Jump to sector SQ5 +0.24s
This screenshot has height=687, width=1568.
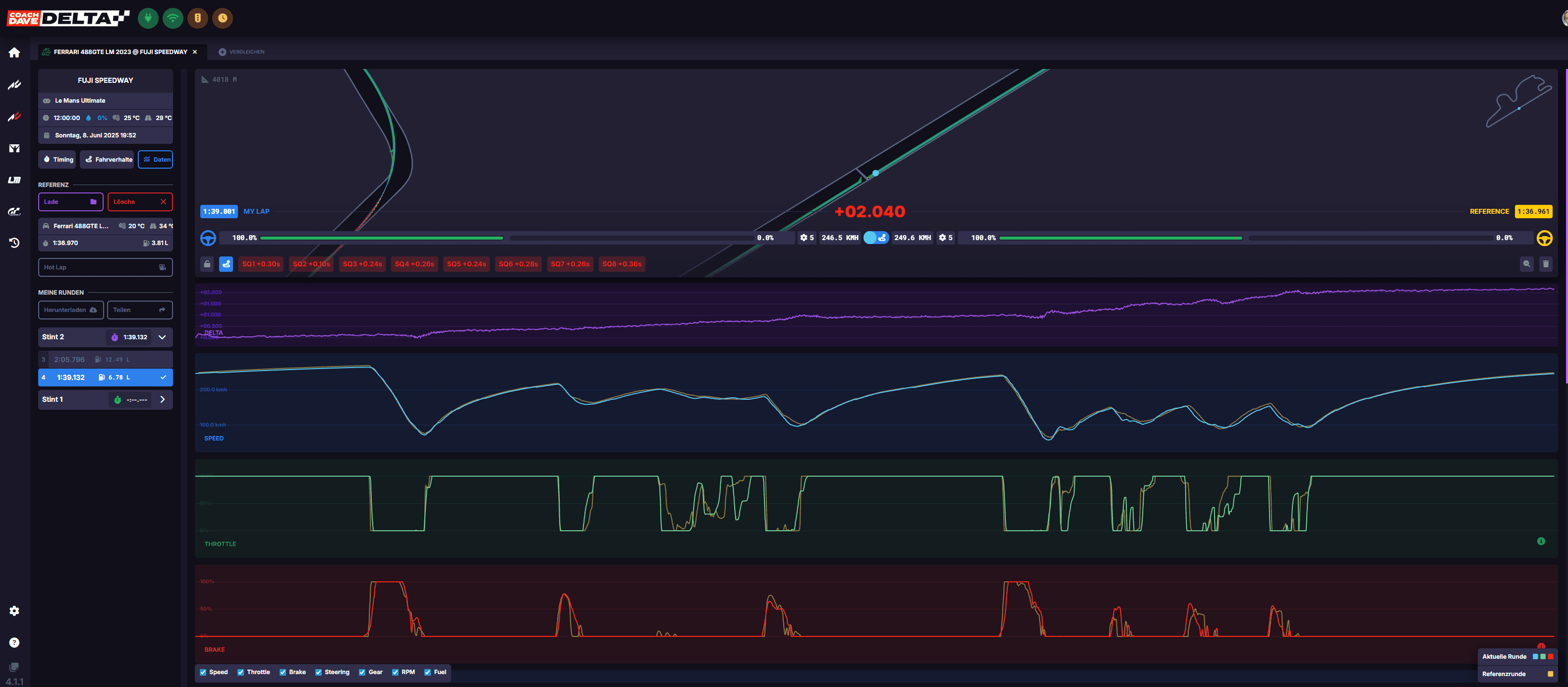tap(466, 264)
